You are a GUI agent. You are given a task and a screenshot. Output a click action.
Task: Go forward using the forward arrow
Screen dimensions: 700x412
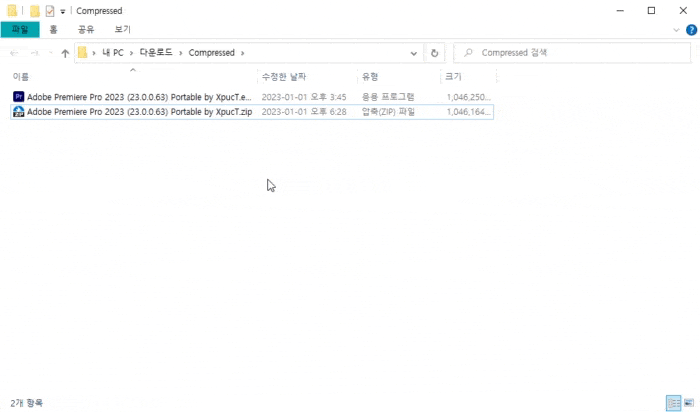pyautogui.click(x=35, y=53)
